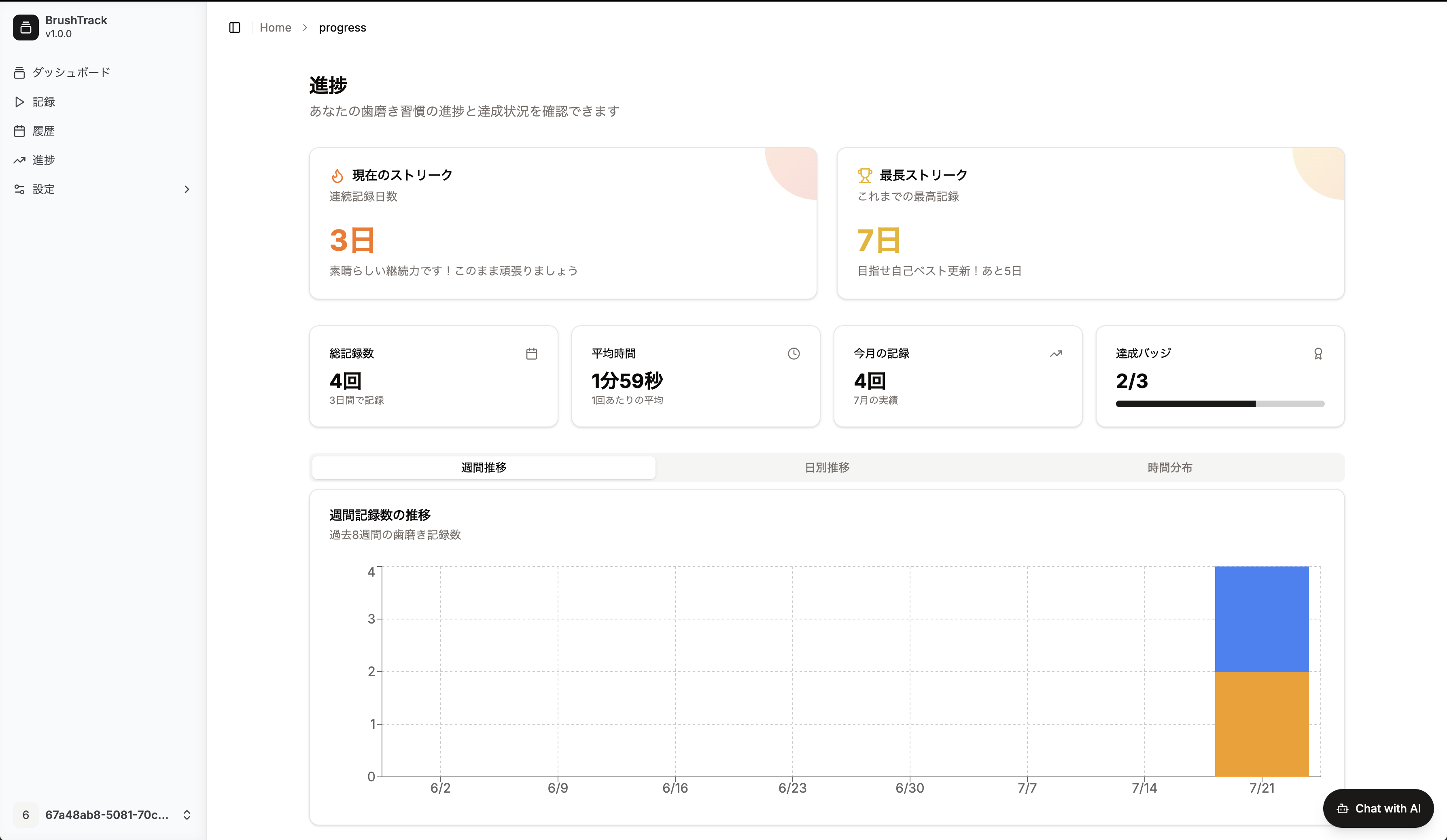Click the 7日 longest streak value
This screenshot has height=840, width=1447.
click(878, 240)
